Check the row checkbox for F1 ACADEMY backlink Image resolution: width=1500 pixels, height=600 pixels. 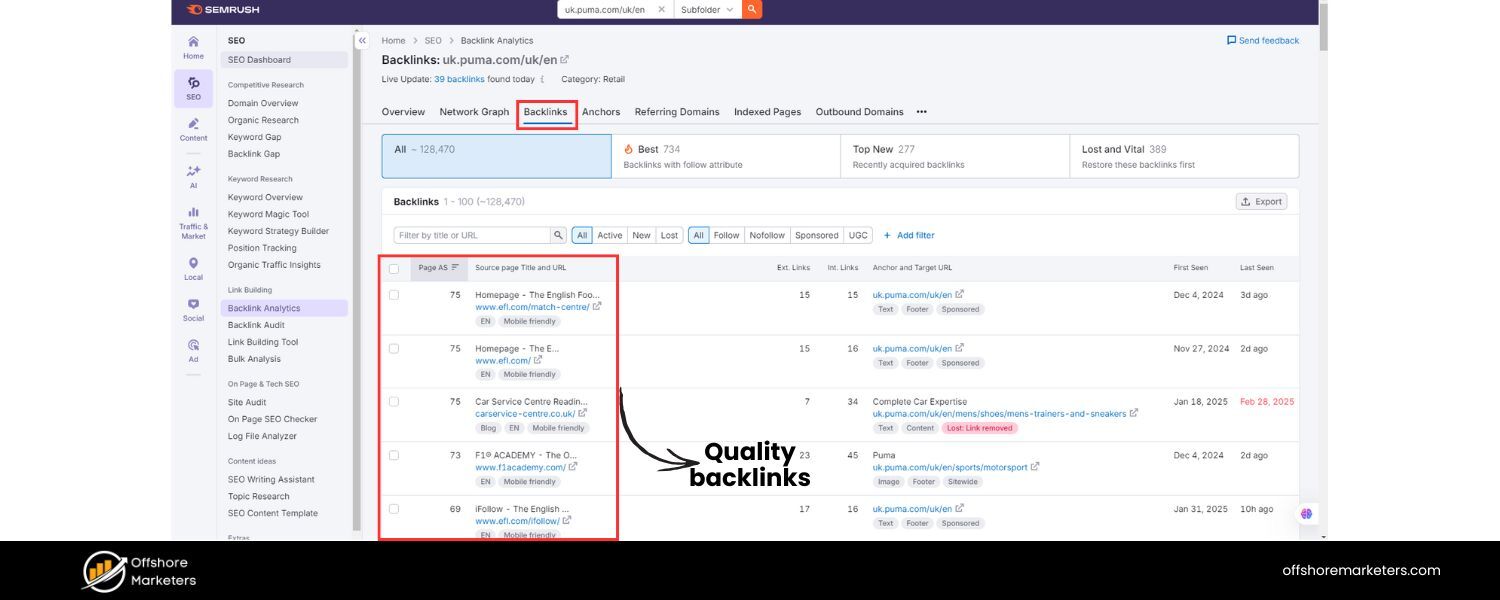tap(393, 455)
